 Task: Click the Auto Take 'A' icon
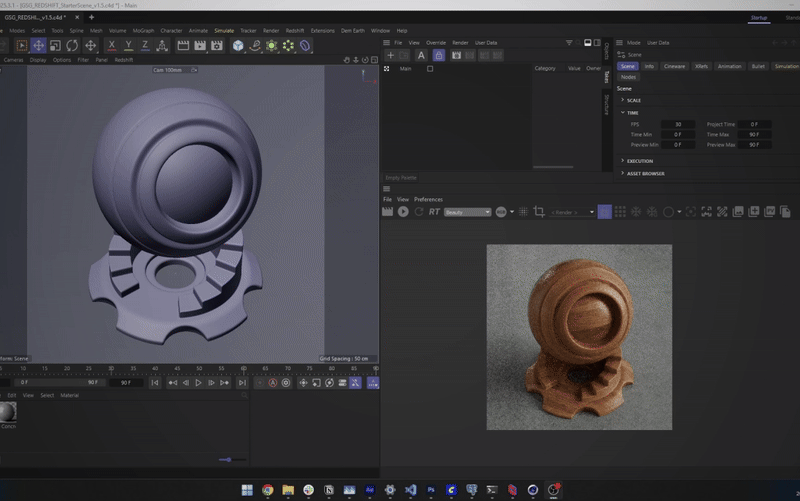coord(421,55)
